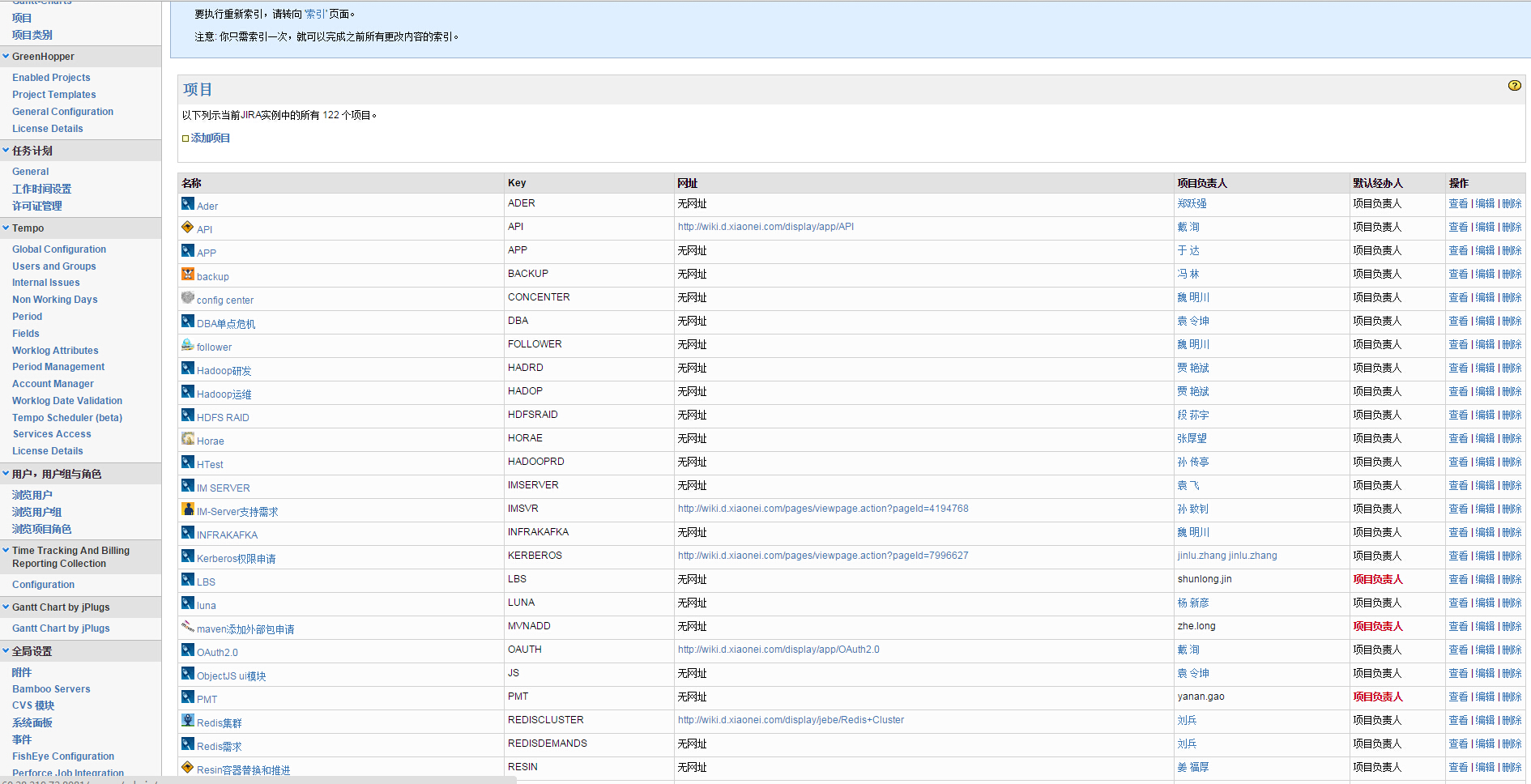
Task: Open the Hadoop研发 project link
Action: point(224,371)
